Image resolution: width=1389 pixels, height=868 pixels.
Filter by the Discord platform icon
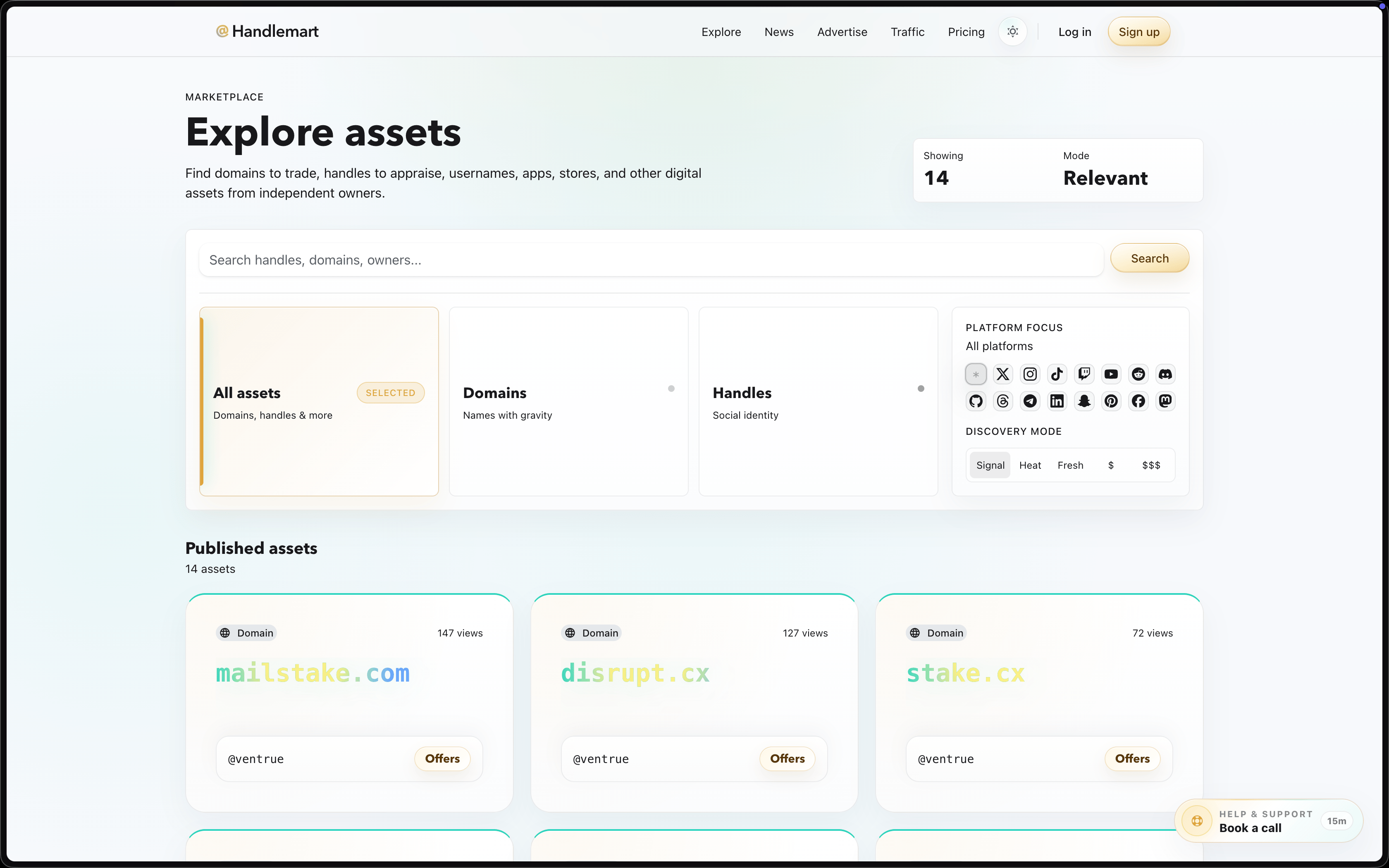(1166, 374)
